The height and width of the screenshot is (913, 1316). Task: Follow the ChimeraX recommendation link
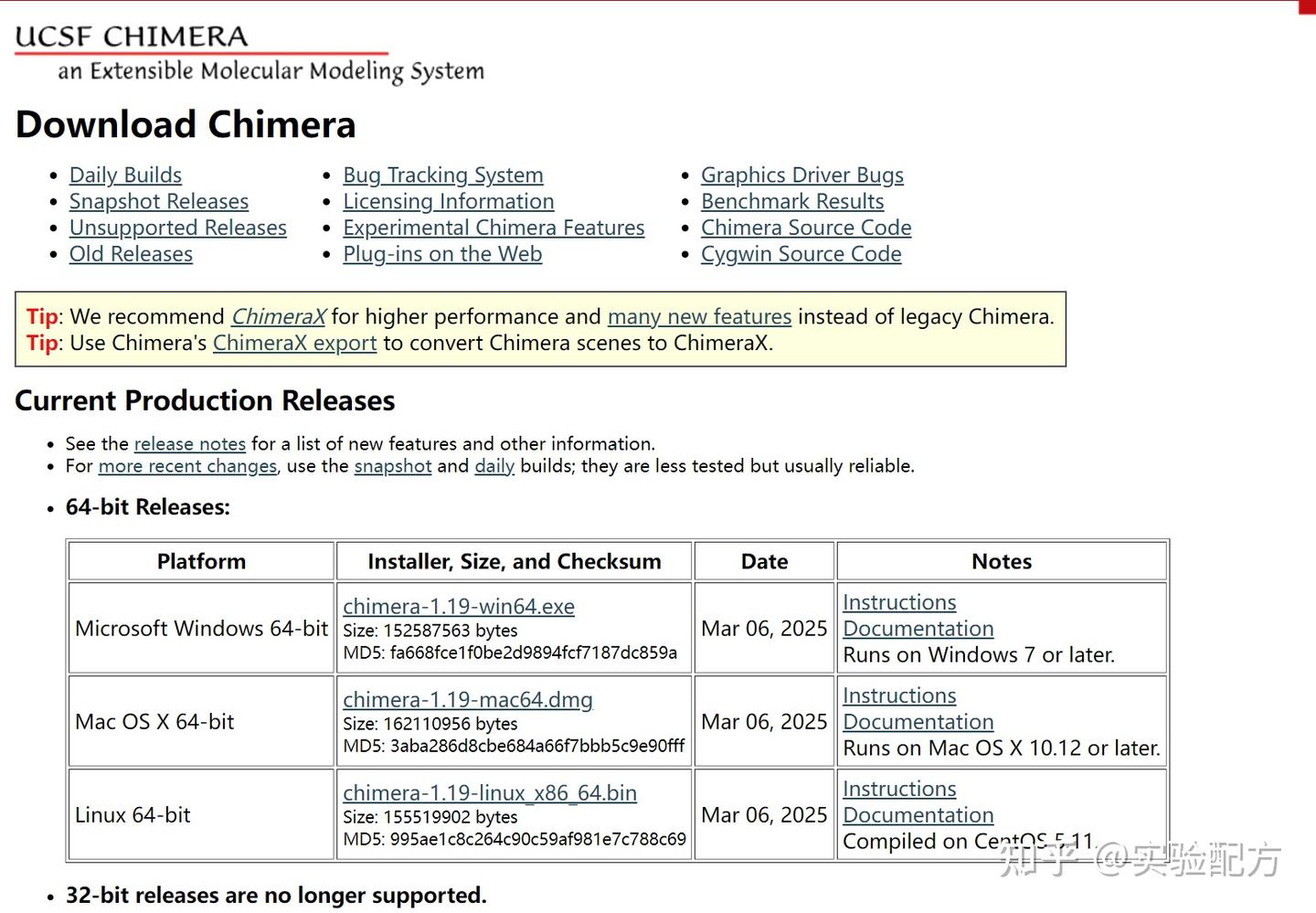coord(278,316)
